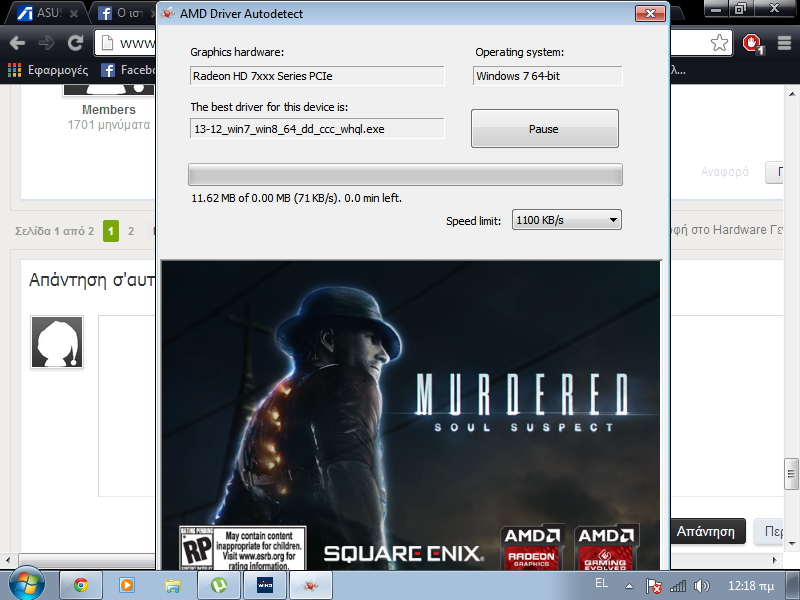Go forward in the Chrome browser
Viewport: 800px width, 600px height.
pyautogui.click(x=46, y=43)
